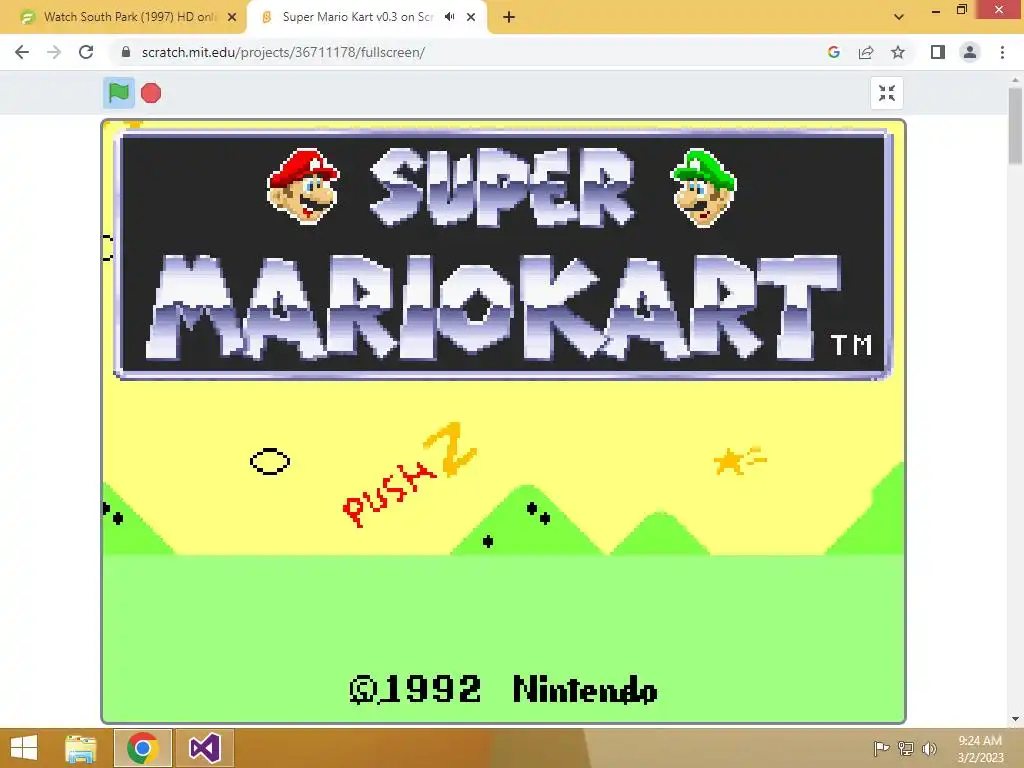
Task: Close the Super Mario Kart tab
Action: (x=471, y=17)
